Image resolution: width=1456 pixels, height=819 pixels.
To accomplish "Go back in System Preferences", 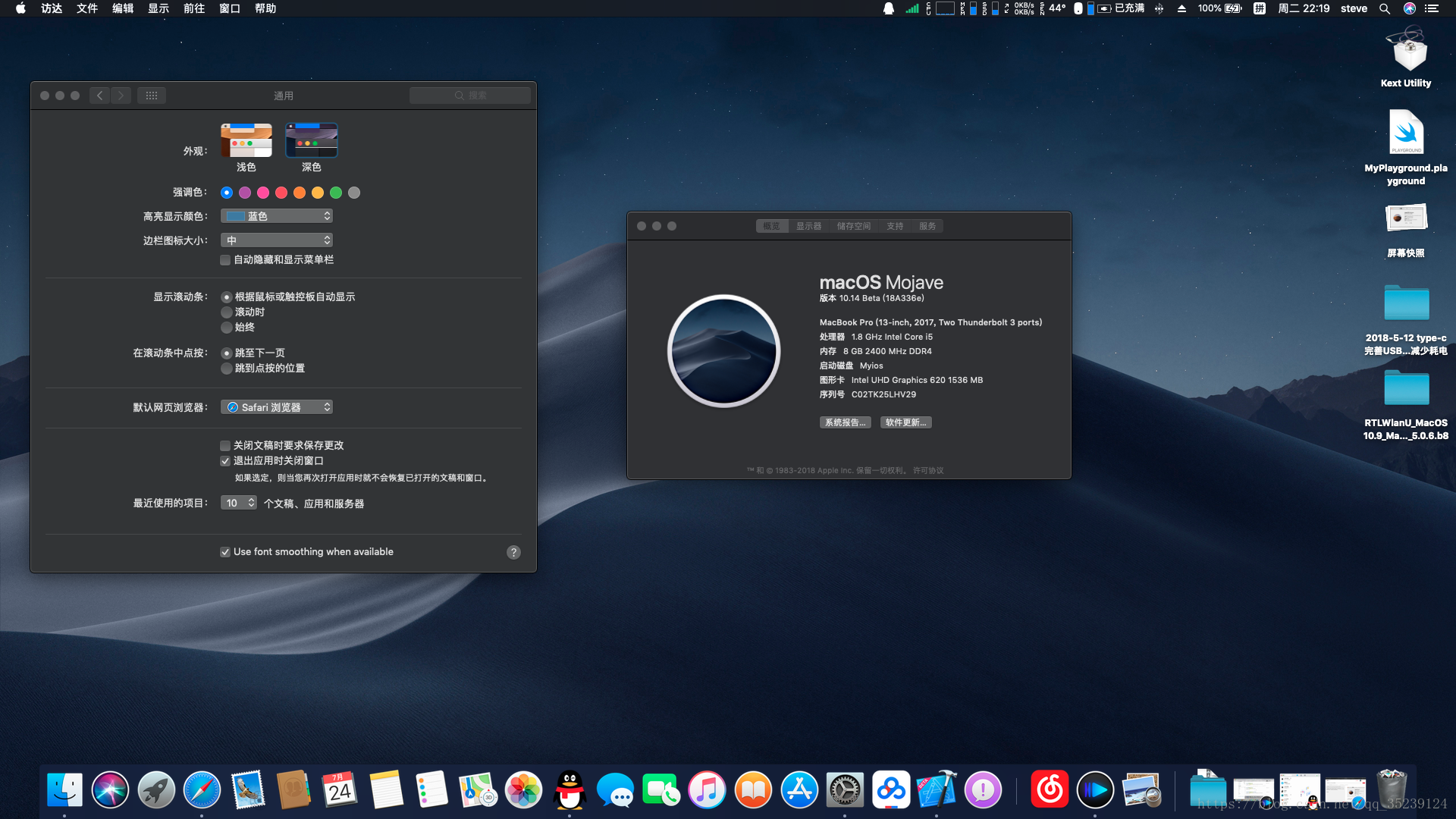I will tap(100, 96).
